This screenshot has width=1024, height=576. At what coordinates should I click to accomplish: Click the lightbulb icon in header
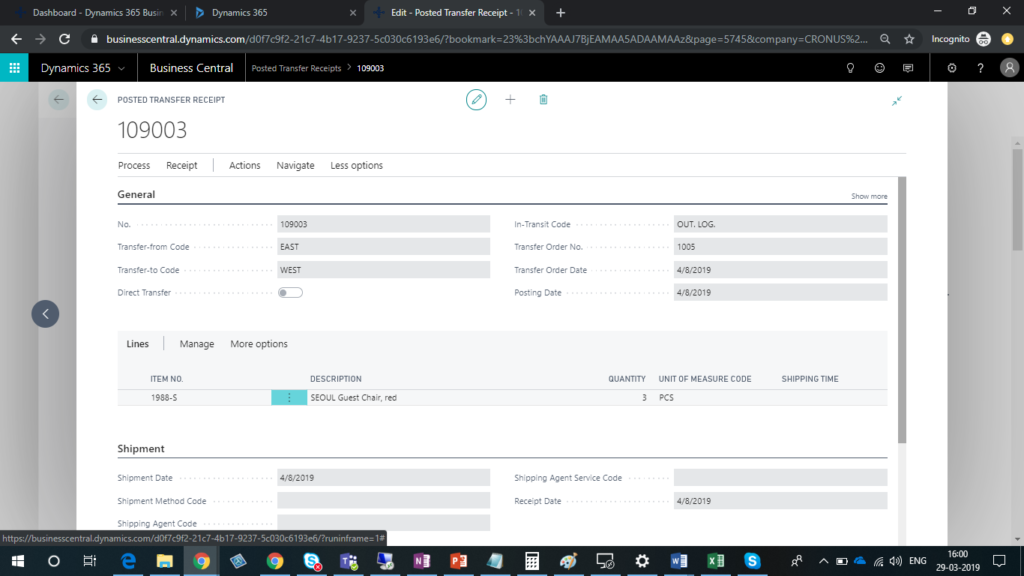pyautogui.click(x=851, y=68)
